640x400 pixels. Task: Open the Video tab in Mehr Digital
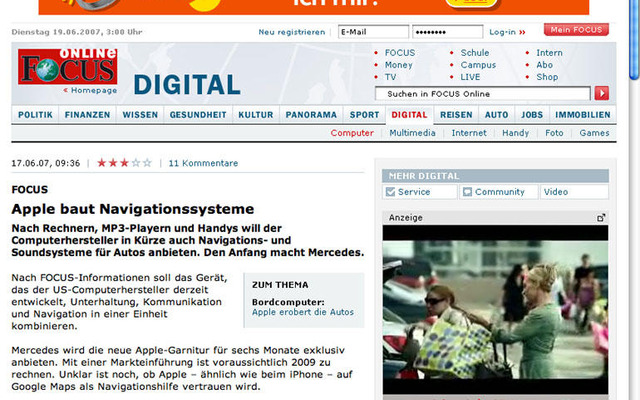pos(574,191)
